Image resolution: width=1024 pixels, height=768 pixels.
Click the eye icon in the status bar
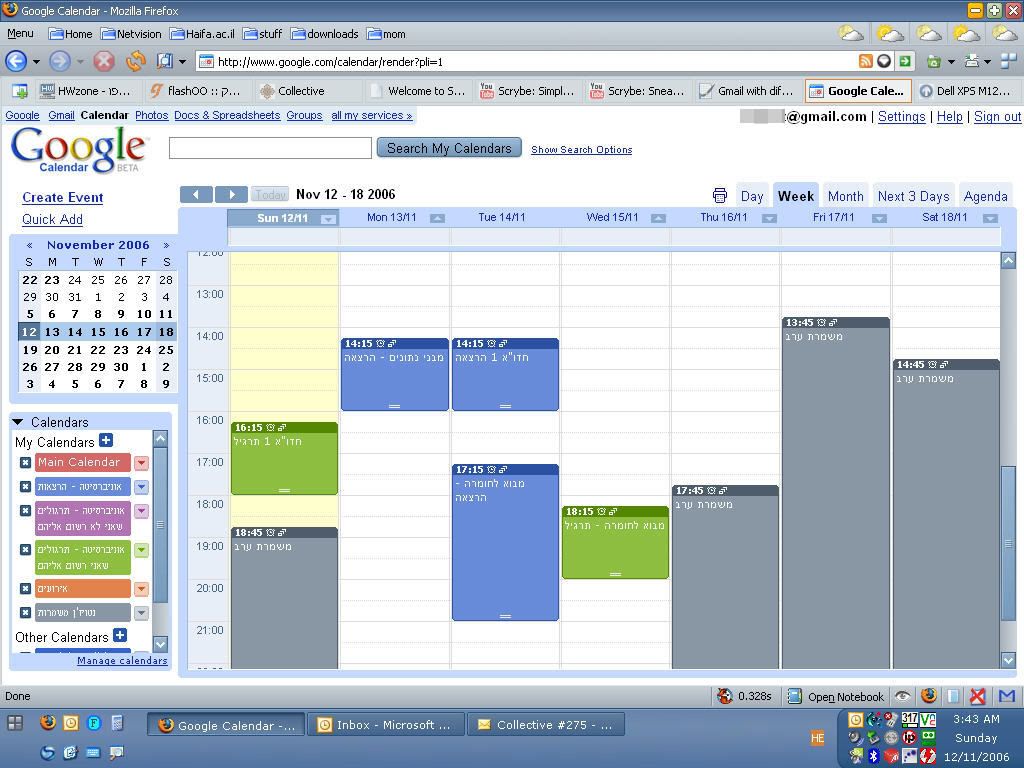click(x=903, y=696)
